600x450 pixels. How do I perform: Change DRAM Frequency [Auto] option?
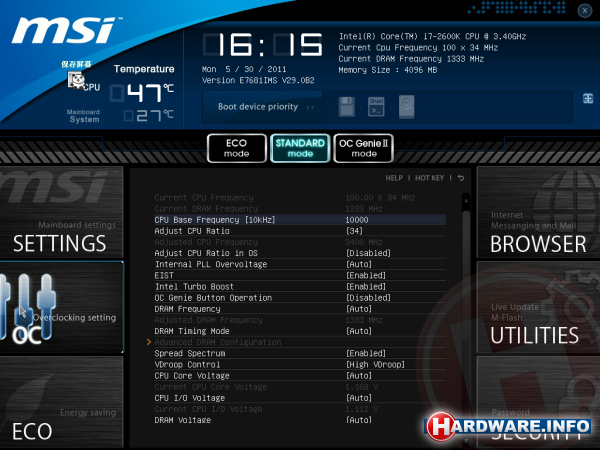pyautogui.click(x=359, y=309)
